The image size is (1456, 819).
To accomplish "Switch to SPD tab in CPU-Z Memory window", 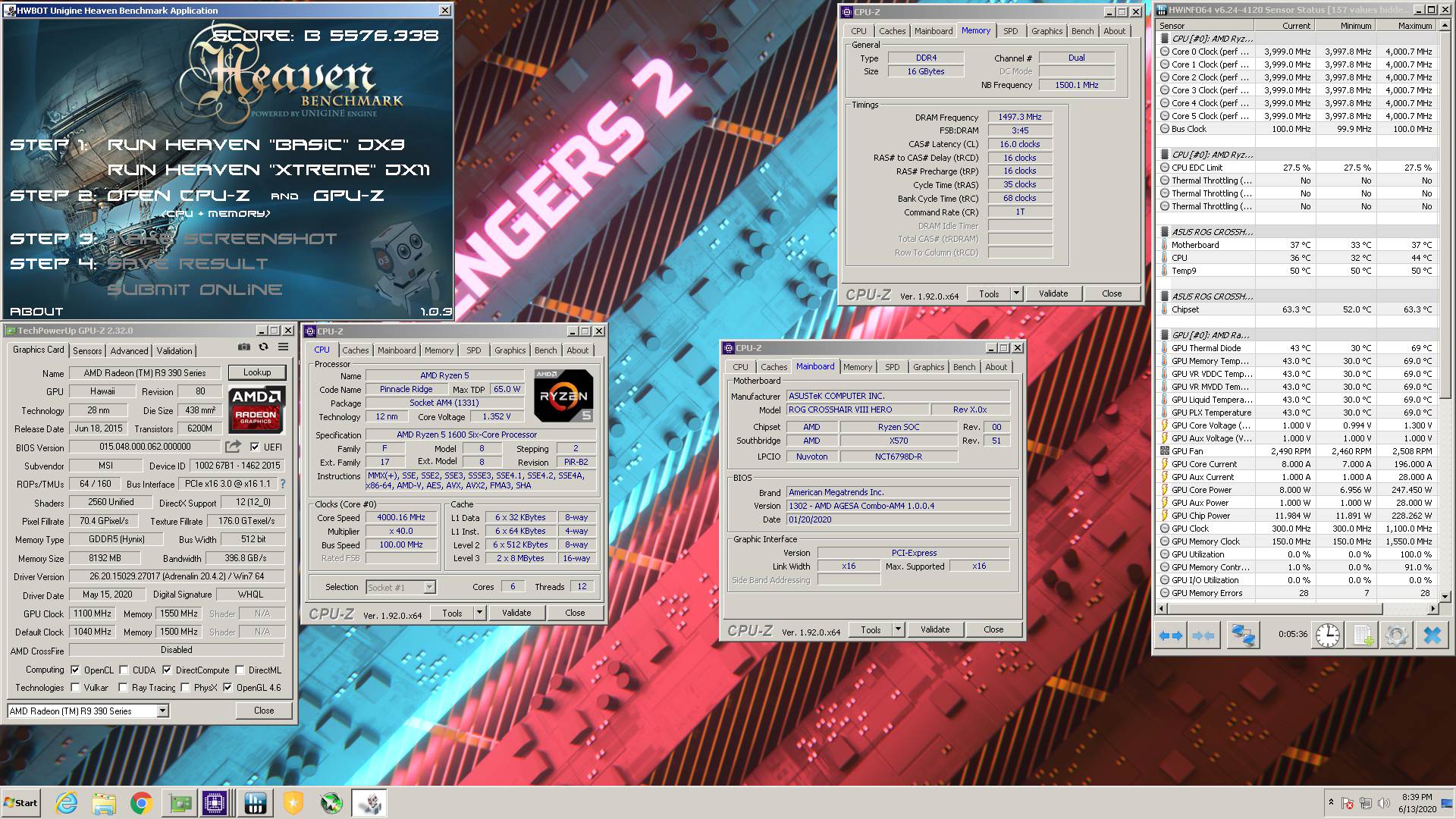I will pos(1011,31).
